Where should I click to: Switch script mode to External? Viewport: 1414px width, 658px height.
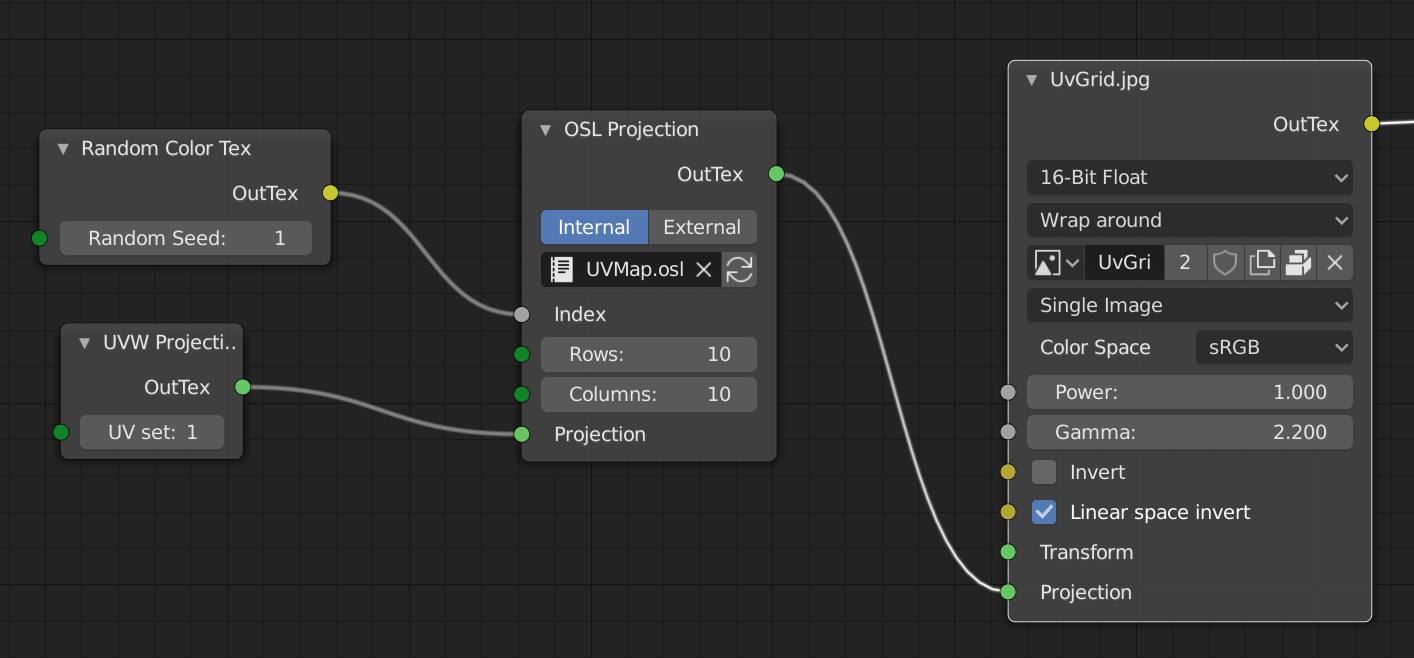click(702, 227)
